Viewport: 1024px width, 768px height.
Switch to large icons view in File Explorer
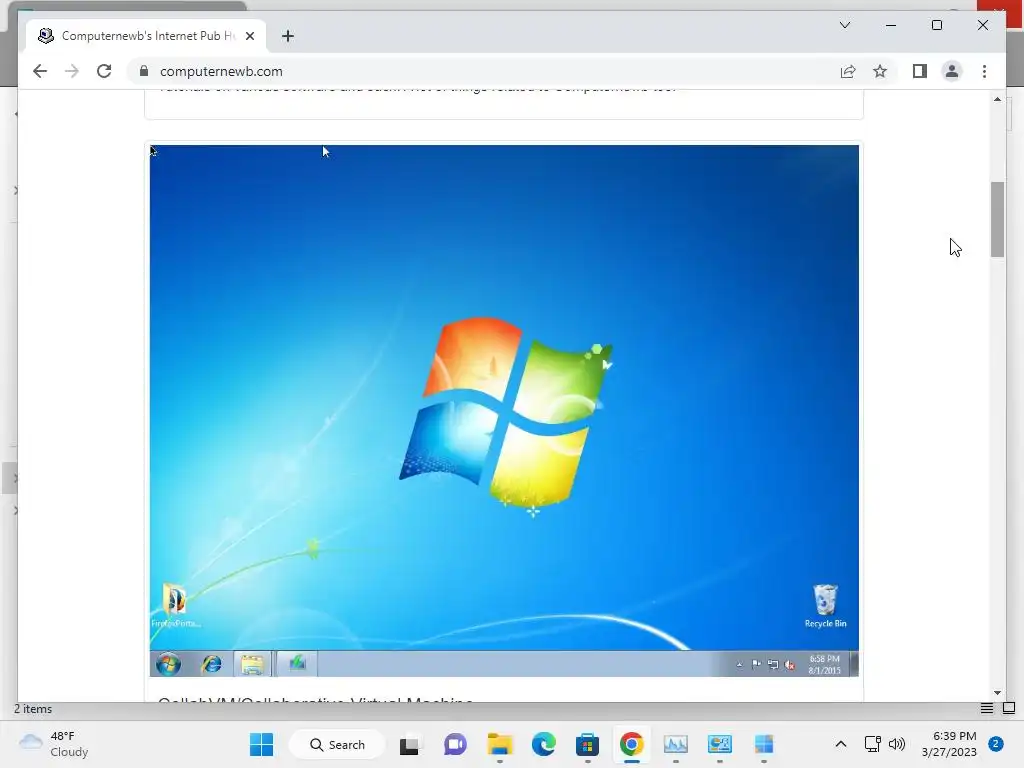pyautogui.click(x=1009, y=709)
